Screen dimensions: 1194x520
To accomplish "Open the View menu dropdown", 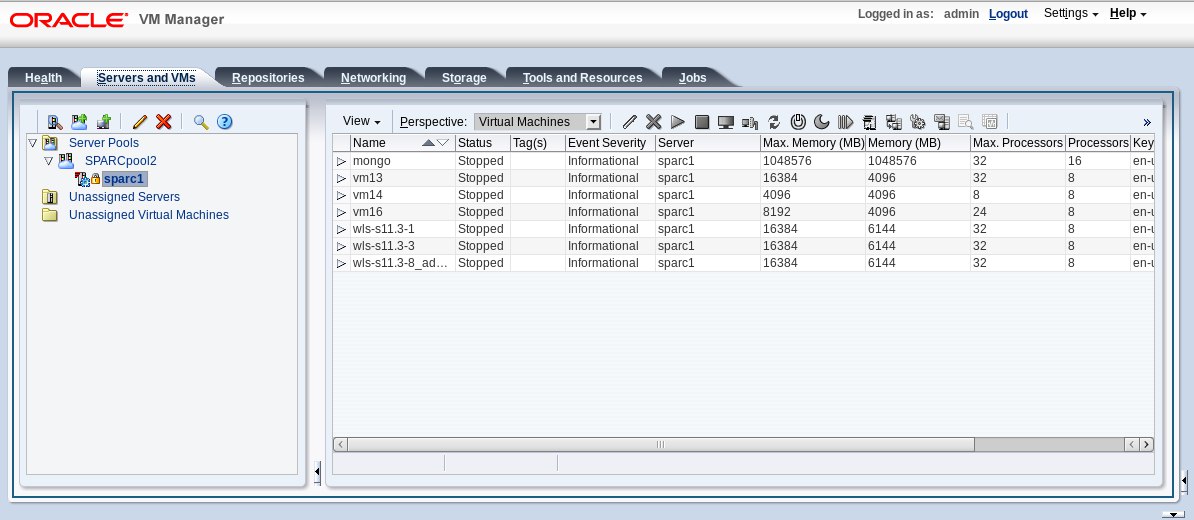I will point(362,121).
